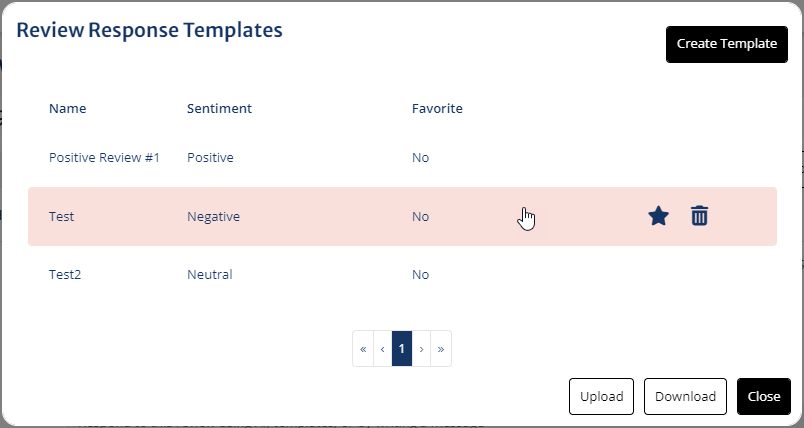Upload a templates file
This screenshot has height=428, width=804.
(601, 396)
